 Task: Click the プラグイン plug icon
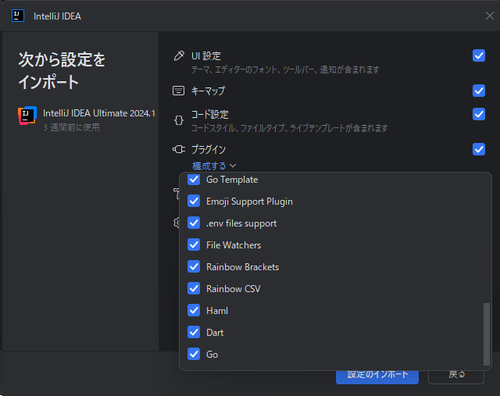pyautogui.click(x=179, y=149)
